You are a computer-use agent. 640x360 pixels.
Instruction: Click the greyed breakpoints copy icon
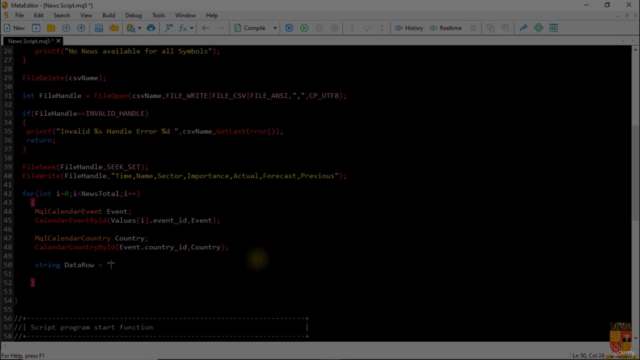(x=491, y=28)
